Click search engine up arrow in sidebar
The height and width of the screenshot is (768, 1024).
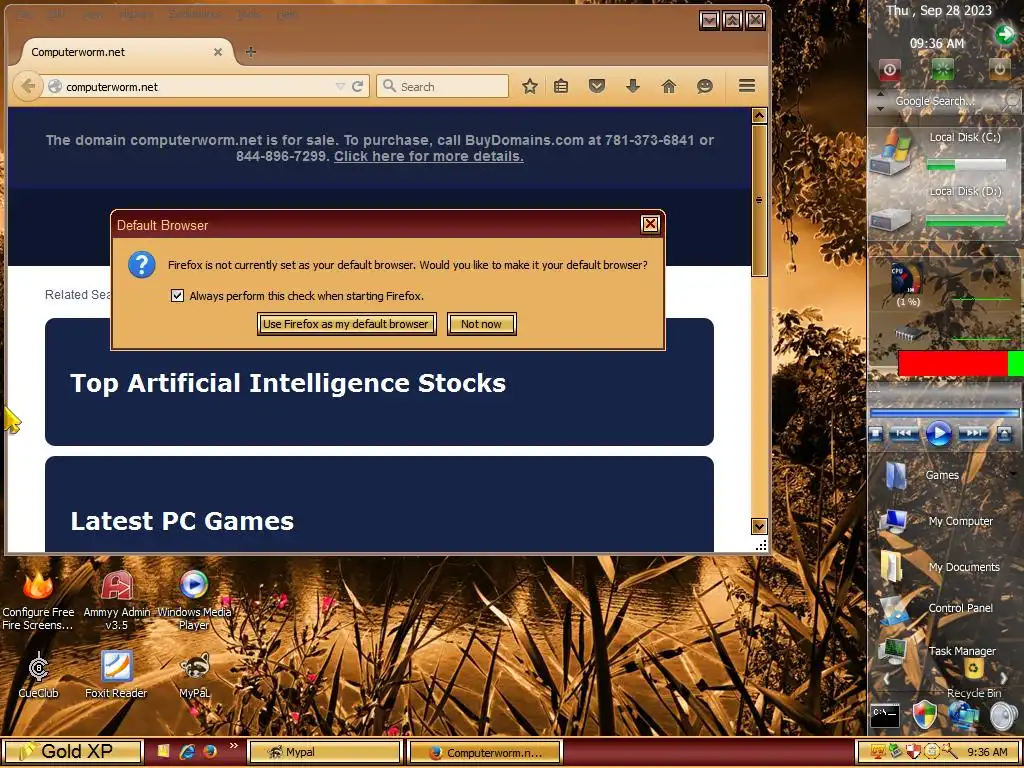pyautogui.click(x=880, y=95)
